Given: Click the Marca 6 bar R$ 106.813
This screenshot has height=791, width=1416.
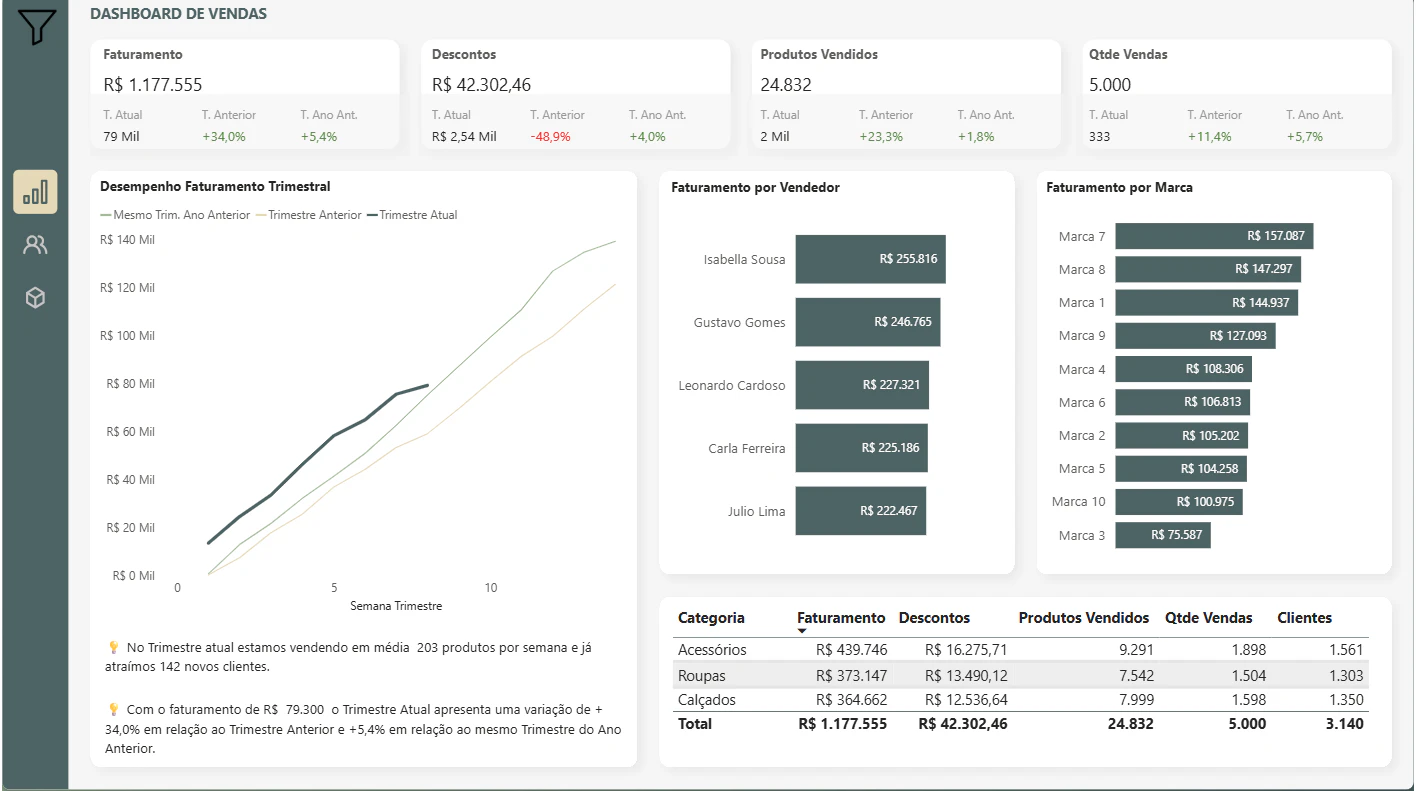Looking at the screenshot, I should tap(1183, 402).
